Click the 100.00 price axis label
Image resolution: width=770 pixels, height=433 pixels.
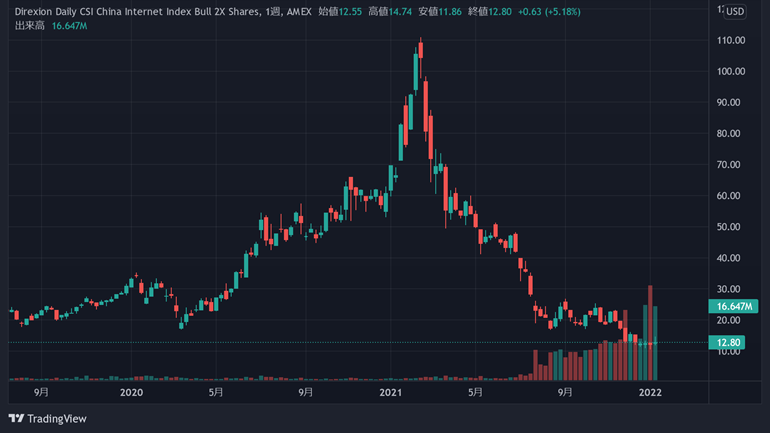pyautogui.click(x=731, y=71)
